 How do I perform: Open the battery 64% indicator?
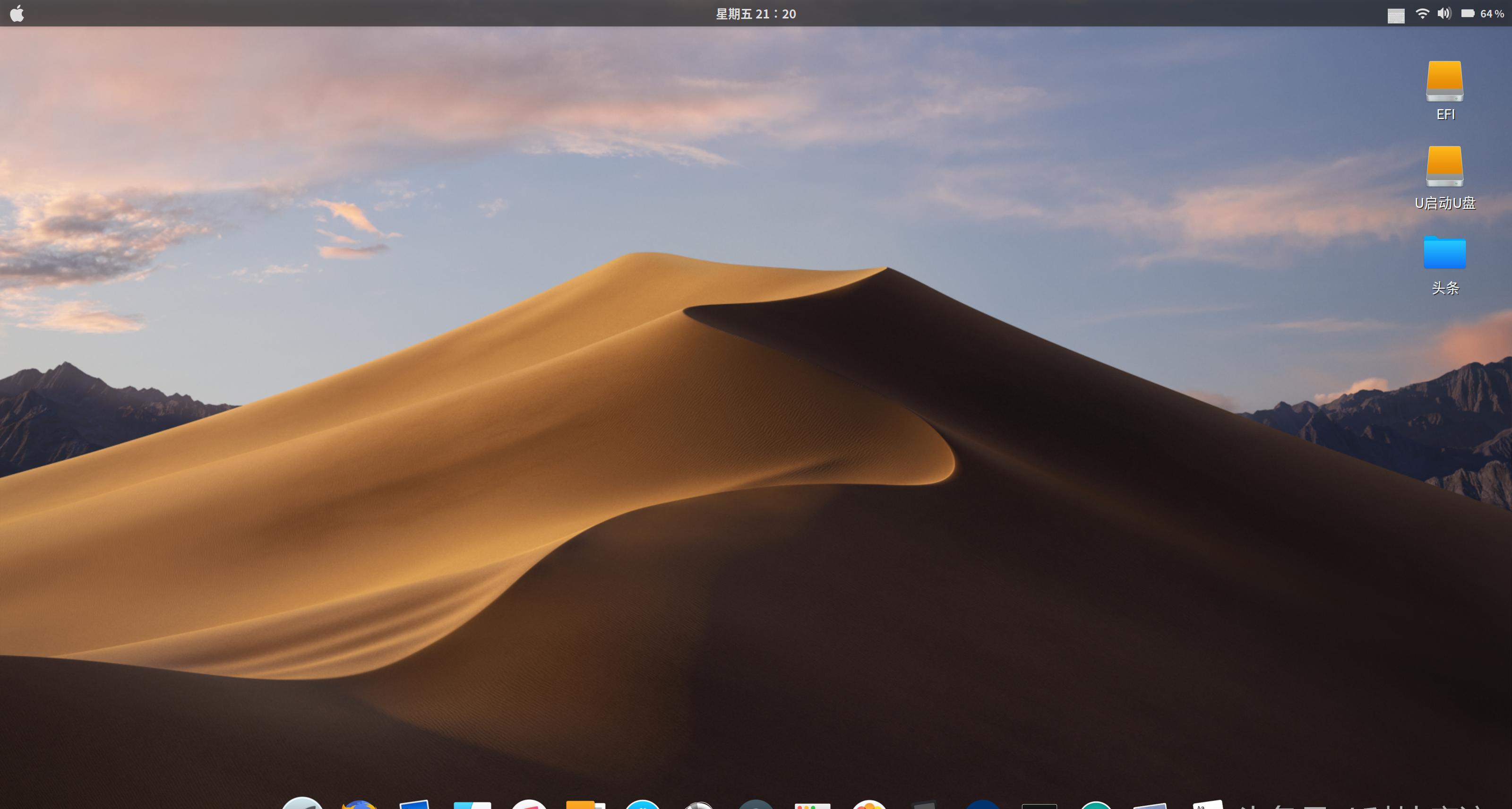coord(1482,14)
